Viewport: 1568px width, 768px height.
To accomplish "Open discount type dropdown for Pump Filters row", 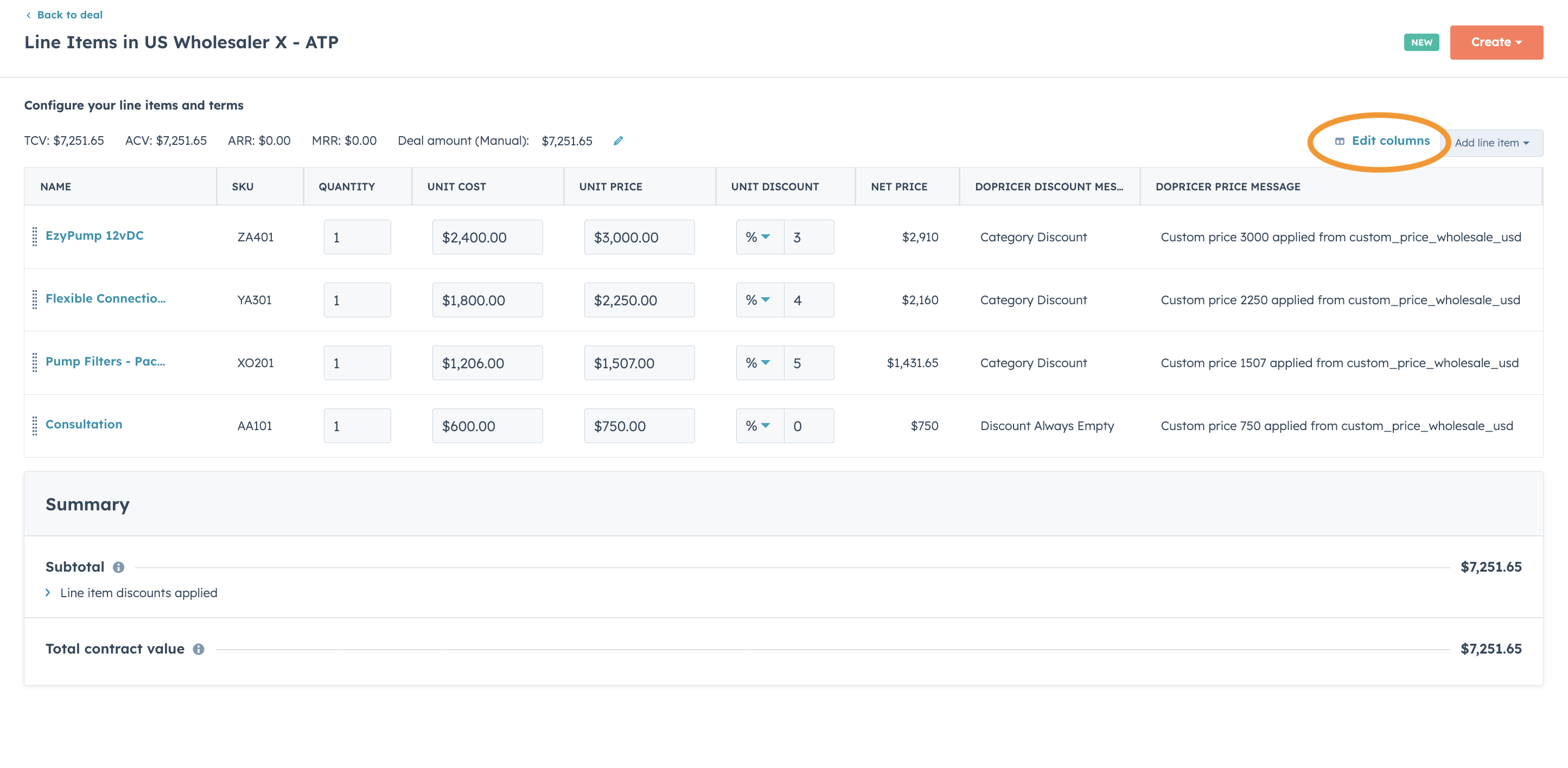I will click(x=760, y=363).
